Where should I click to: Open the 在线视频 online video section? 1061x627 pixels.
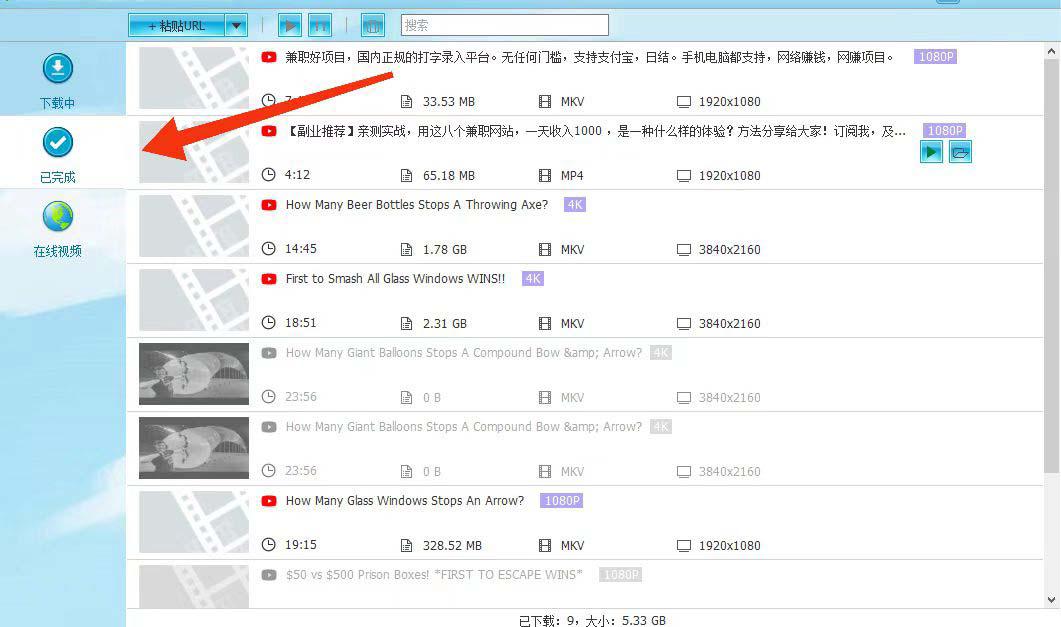[x=58, y=229]
